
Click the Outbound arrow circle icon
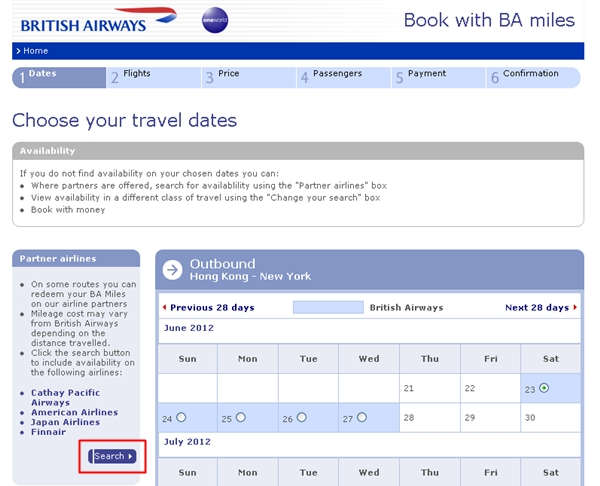click(173, 270)
